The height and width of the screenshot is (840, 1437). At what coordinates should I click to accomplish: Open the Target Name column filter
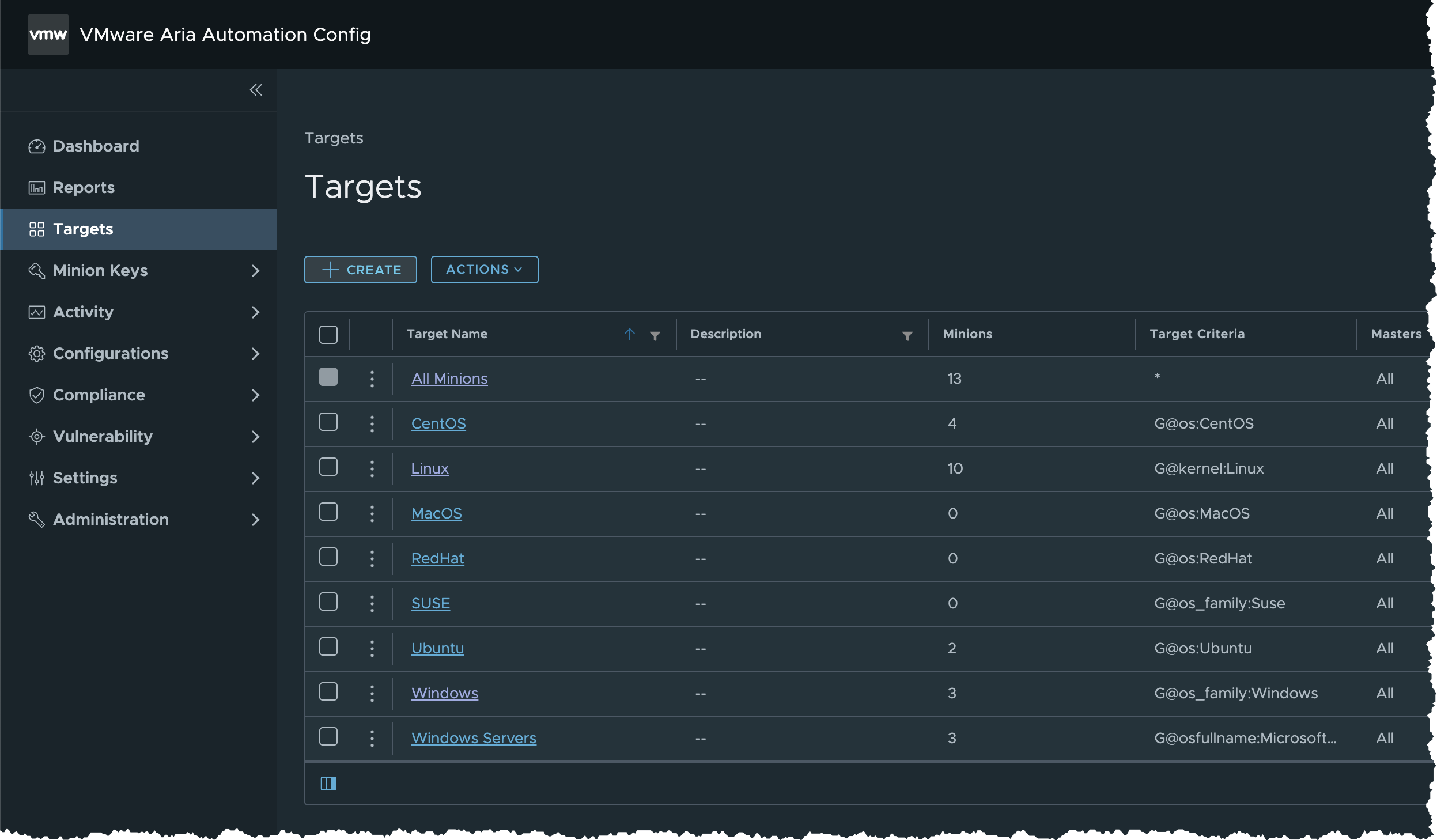(655, 336)
